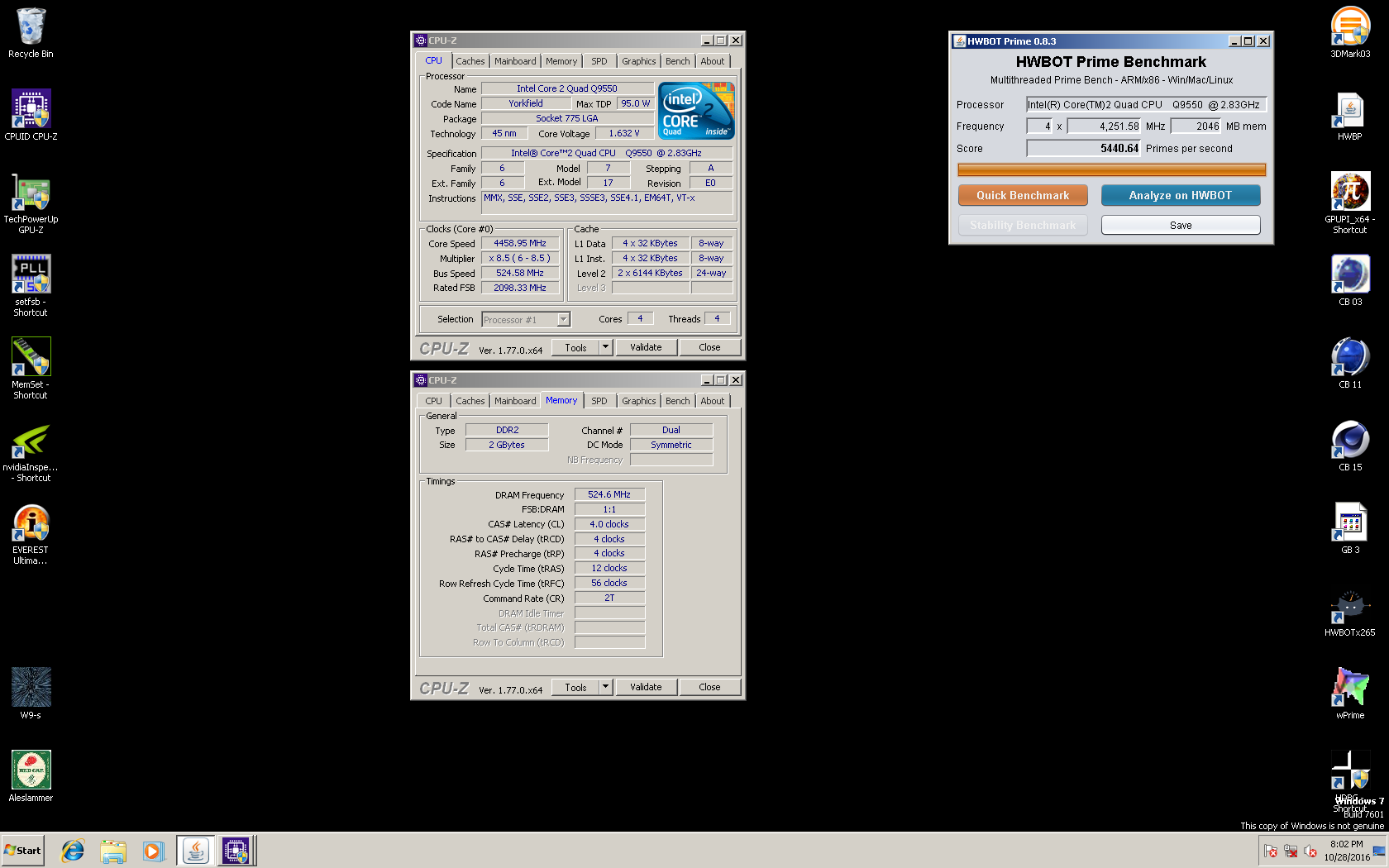Open CB 15 Cinebench icon
1389x868 pixels.
1350,446
